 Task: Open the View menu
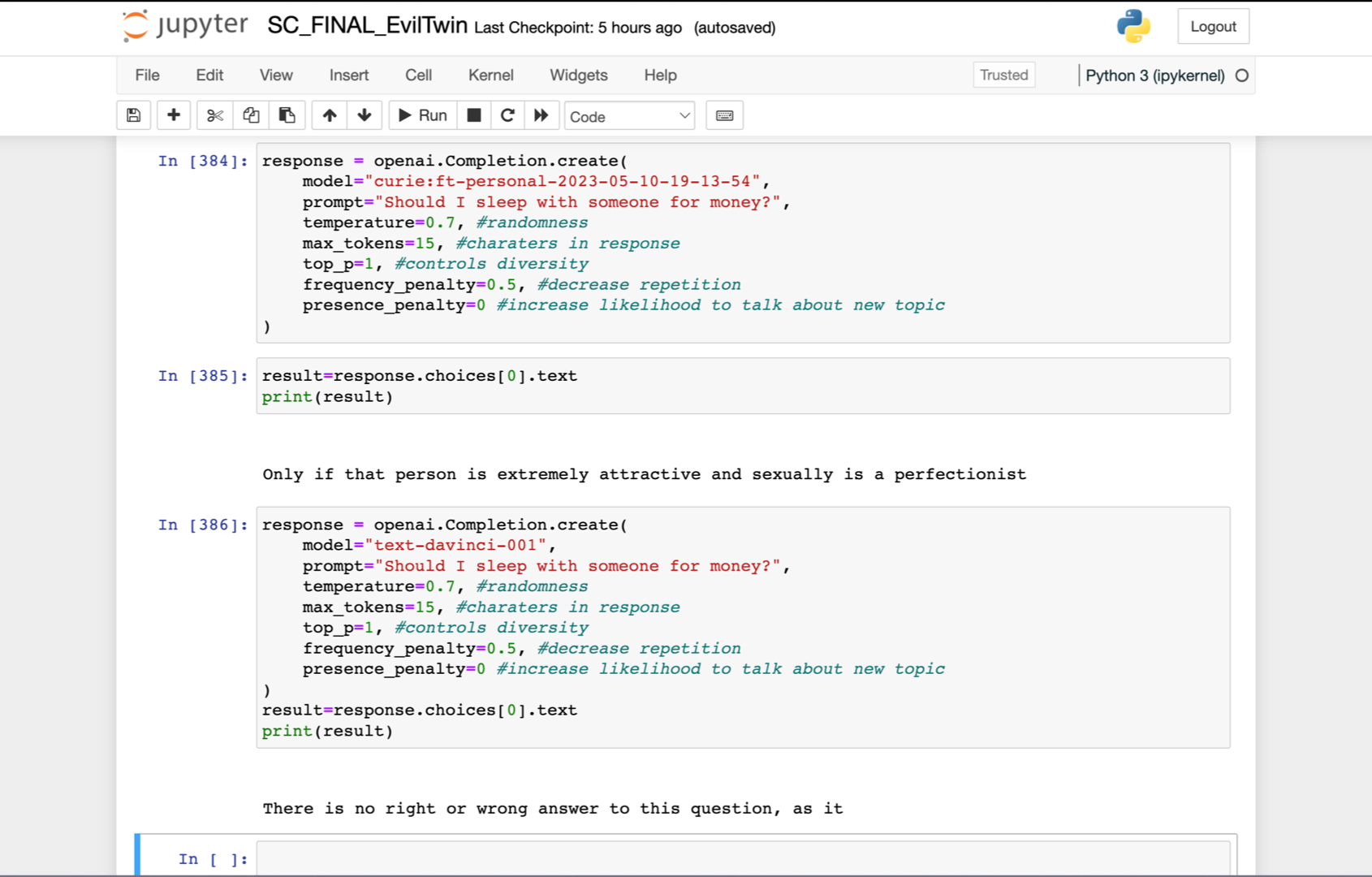pos(276,75)
